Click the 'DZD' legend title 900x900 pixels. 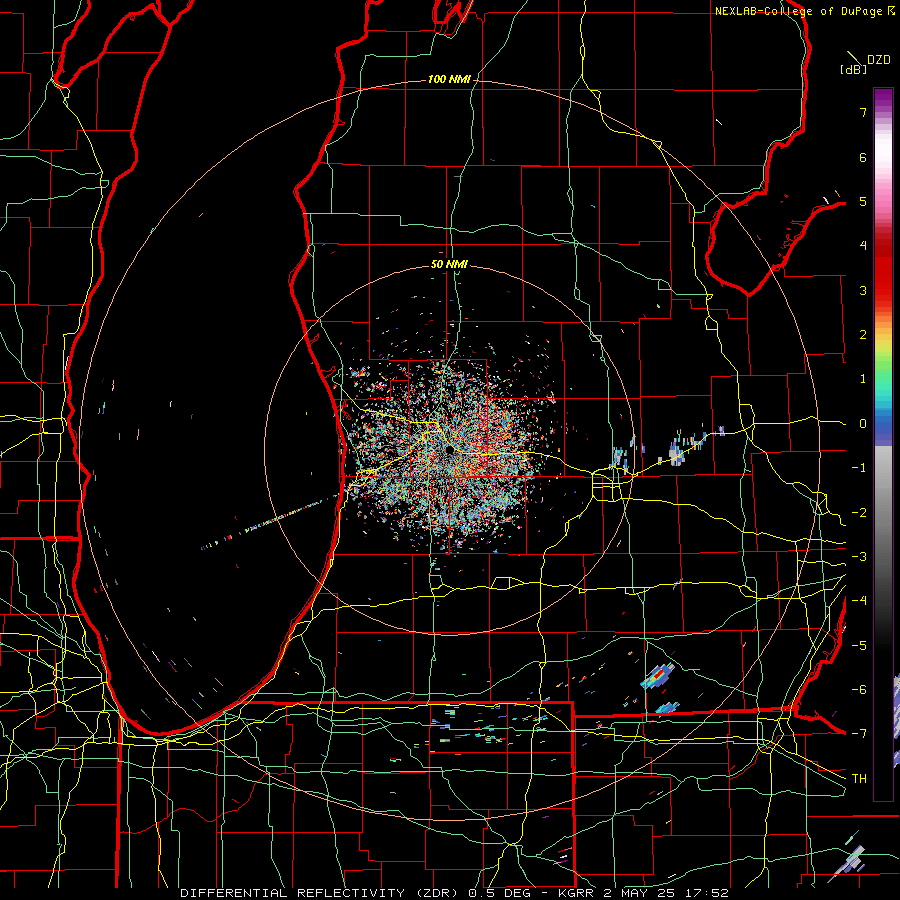[x=879, y=60]
